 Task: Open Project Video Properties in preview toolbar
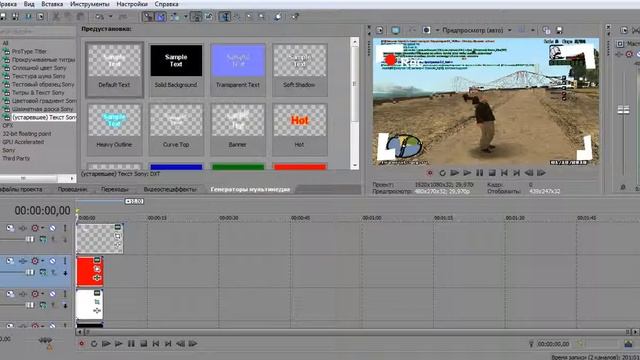click(x=380, y=30)
